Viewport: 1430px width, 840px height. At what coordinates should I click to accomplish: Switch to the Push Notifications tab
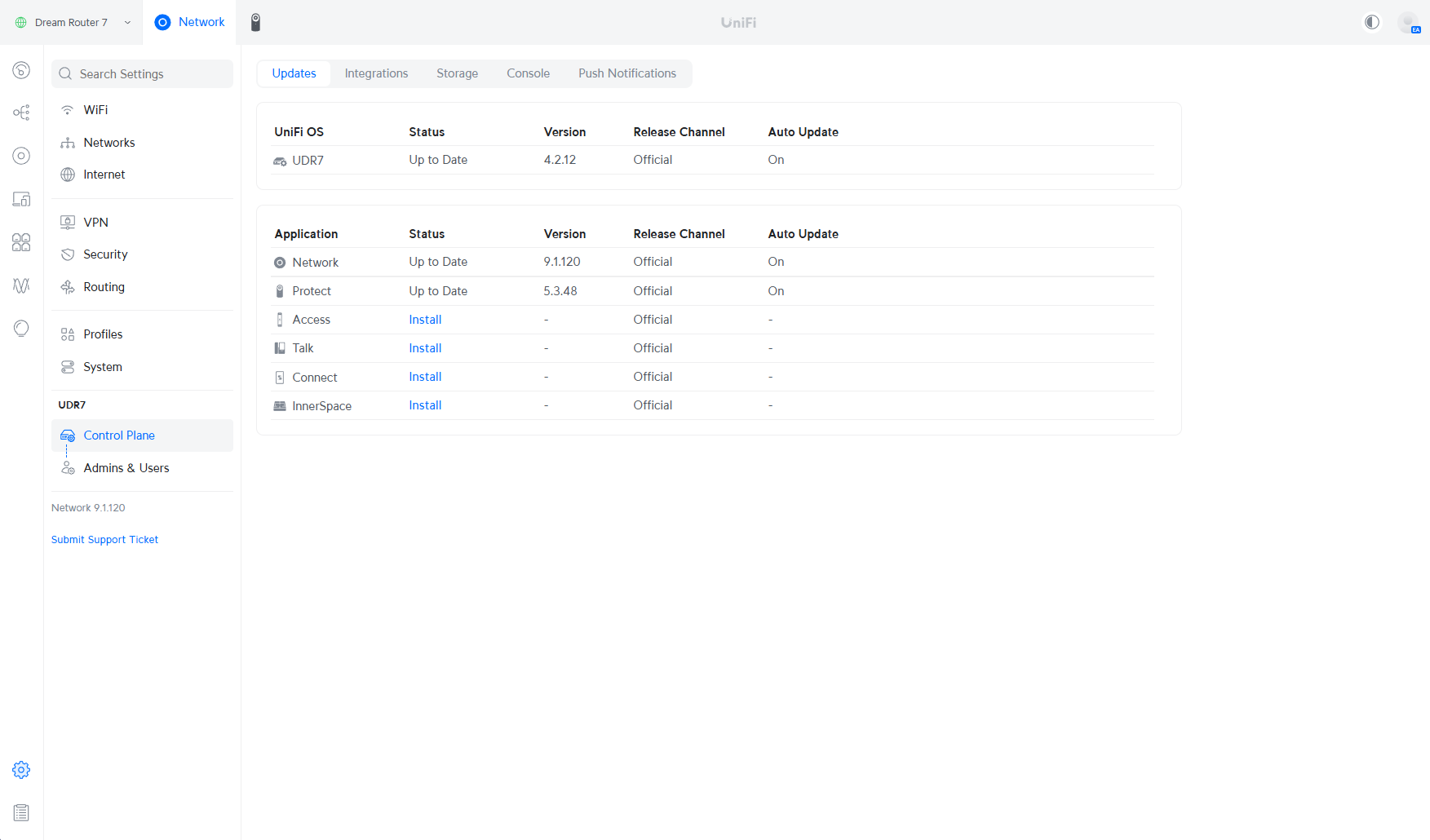pos(627,73)
